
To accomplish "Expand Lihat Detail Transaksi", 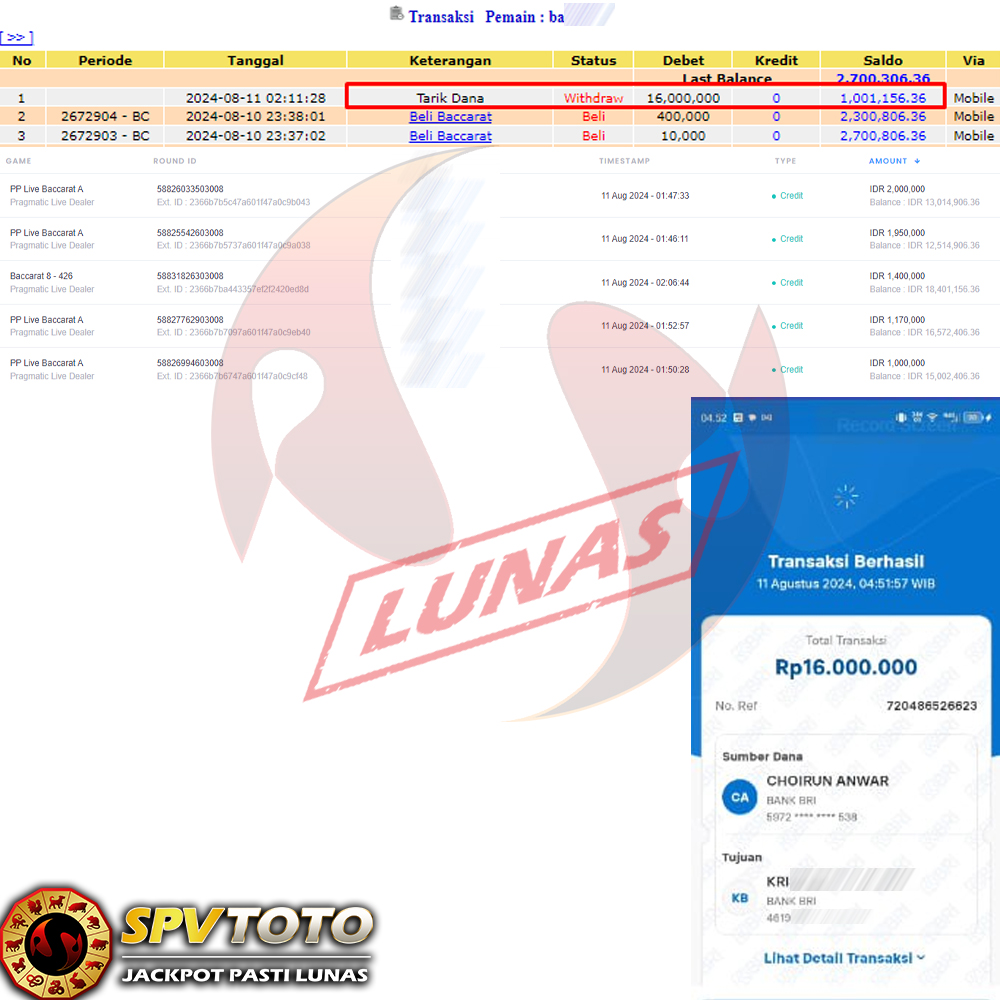I will (845, 957).
